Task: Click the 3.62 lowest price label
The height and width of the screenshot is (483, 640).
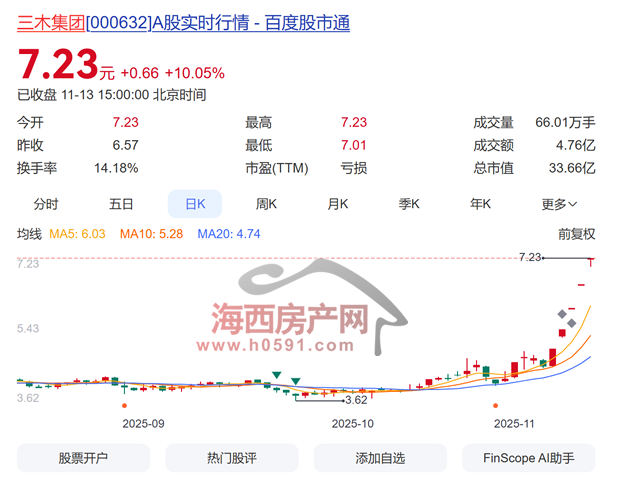Action: coord(355,399)
